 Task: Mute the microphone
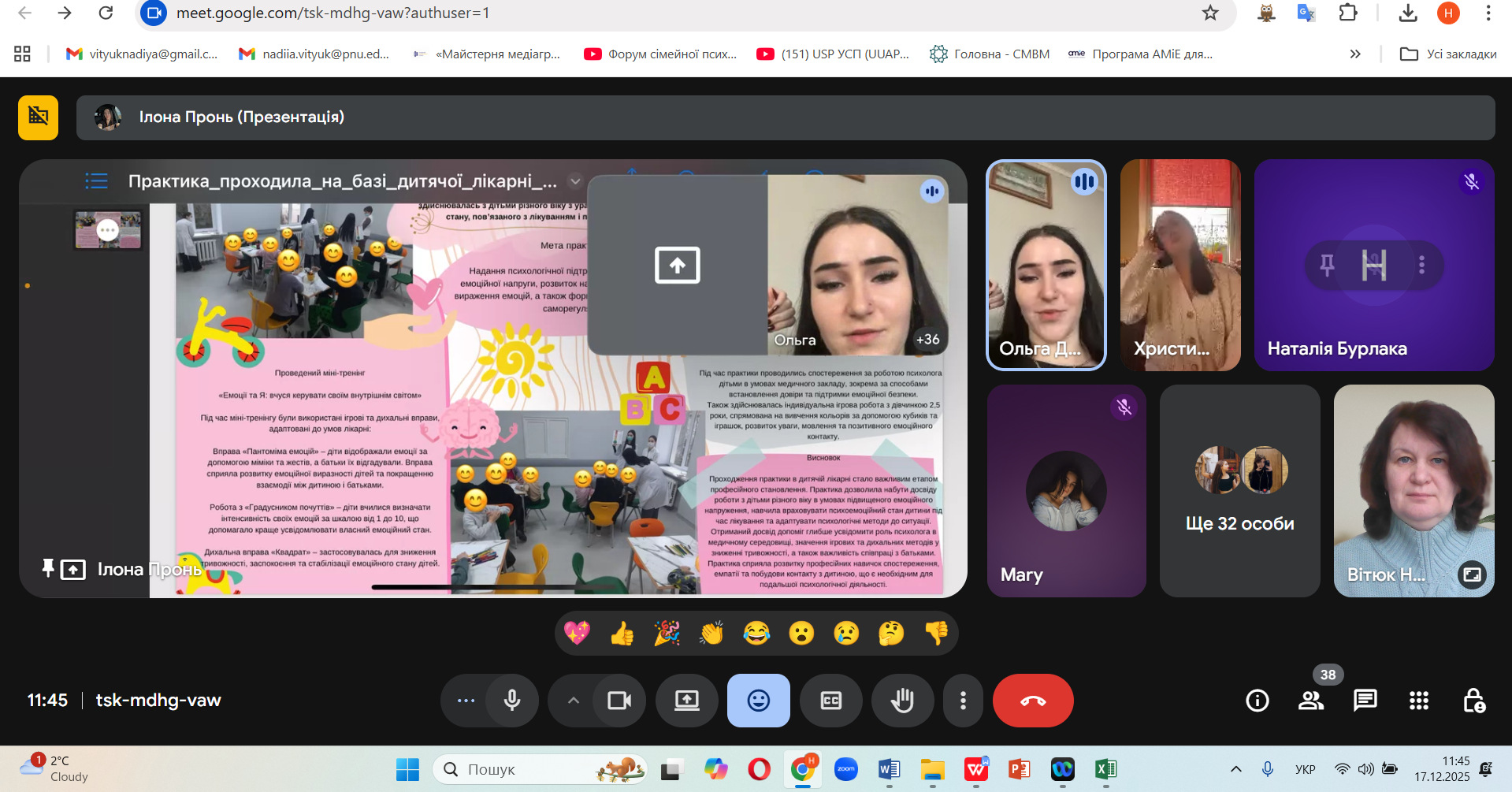coord(512,701)
